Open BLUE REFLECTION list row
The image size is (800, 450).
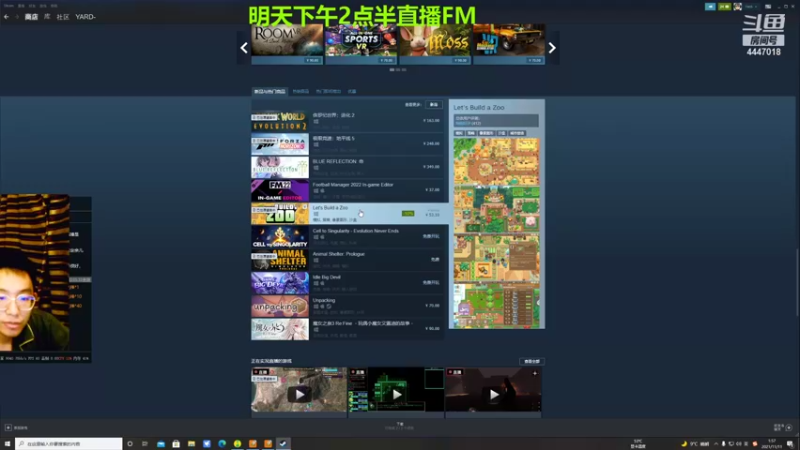[347, 167]
